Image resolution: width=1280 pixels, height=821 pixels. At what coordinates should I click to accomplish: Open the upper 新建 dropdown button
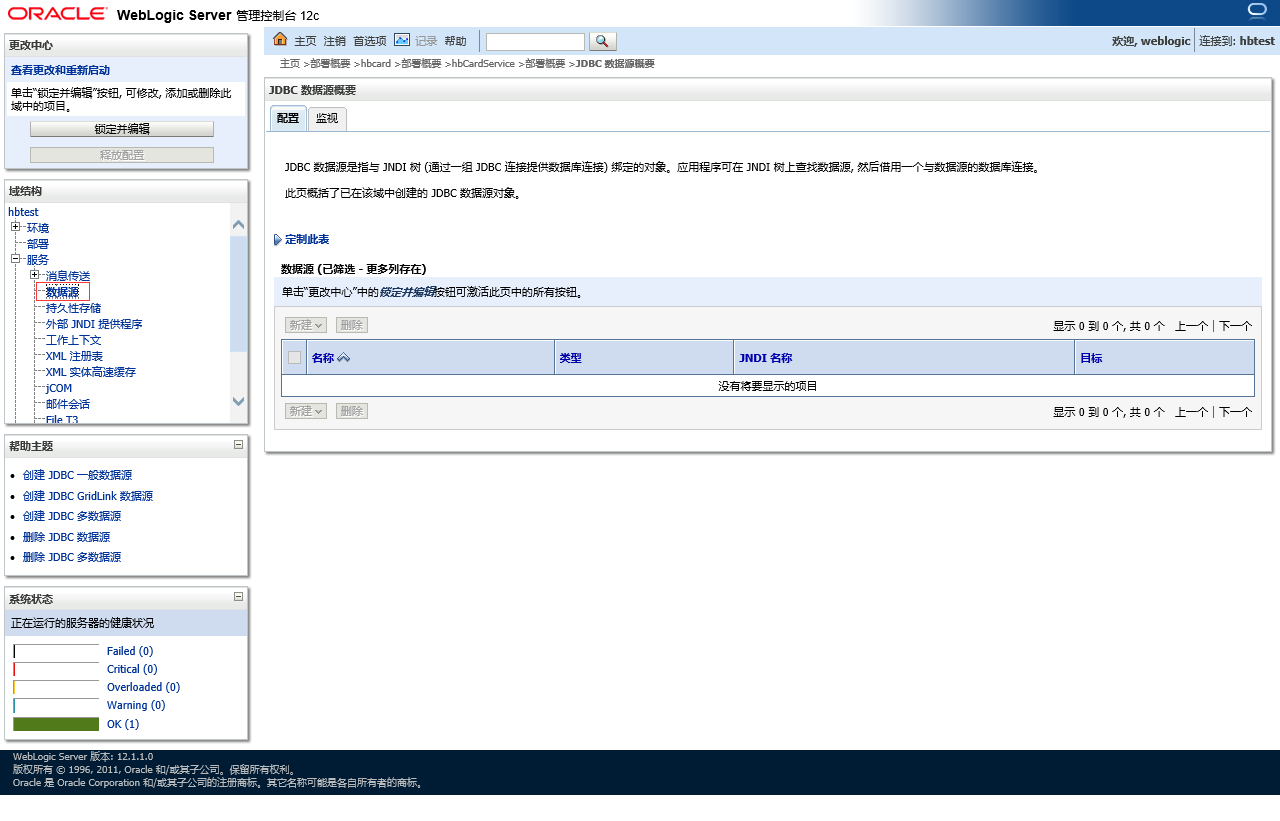coord(306,325)
